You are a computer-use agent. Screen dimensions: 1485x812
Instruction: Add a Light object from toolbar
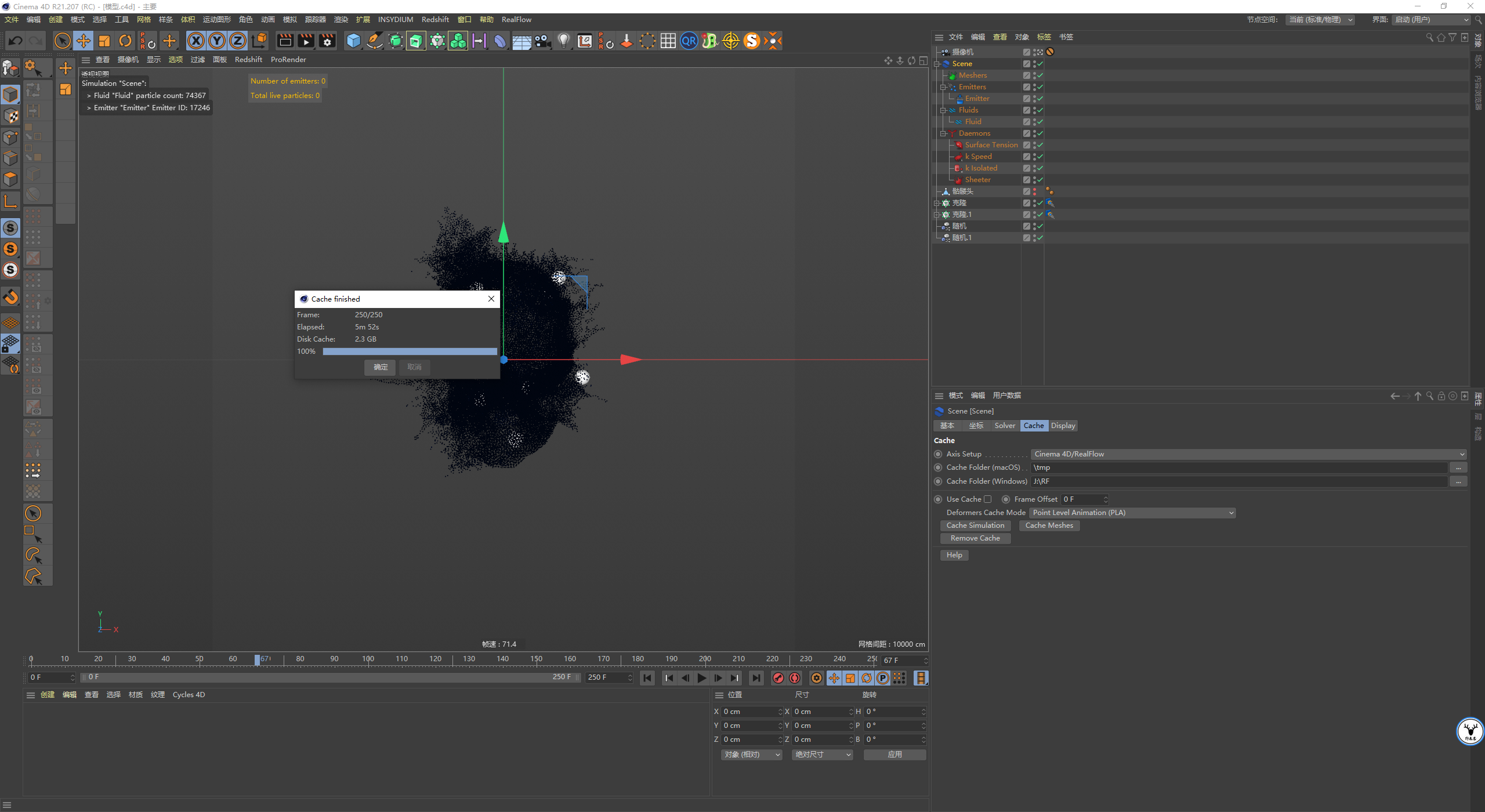click(563, 41)
